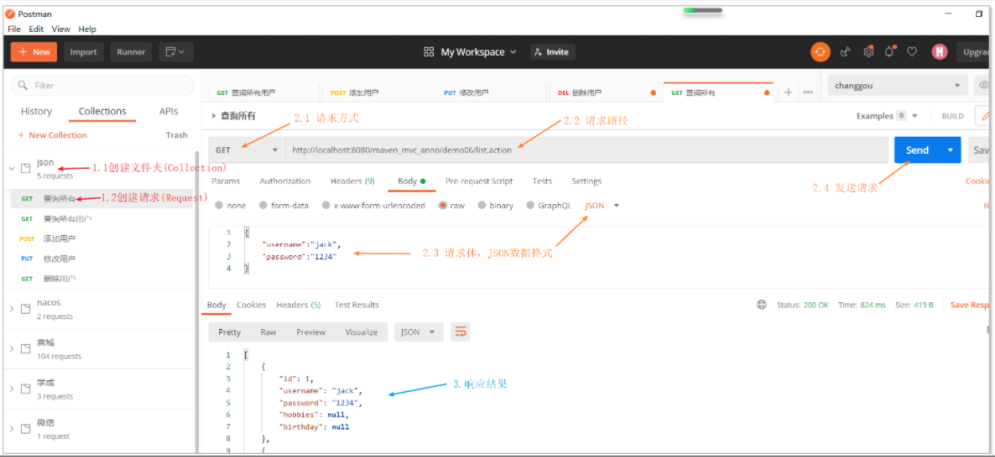Open the satellite capture requests icon
995x457 pixels.
845,52
